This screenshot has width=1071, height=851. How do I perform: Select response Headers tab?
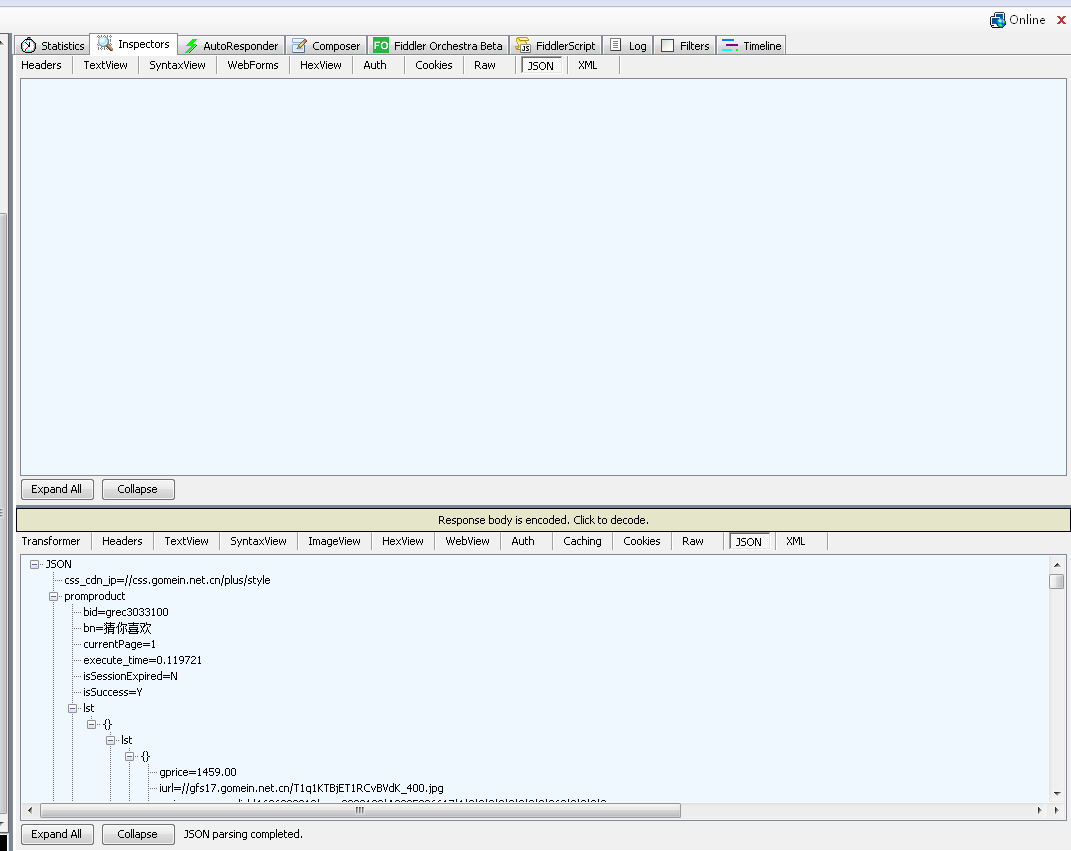[122, 541]
